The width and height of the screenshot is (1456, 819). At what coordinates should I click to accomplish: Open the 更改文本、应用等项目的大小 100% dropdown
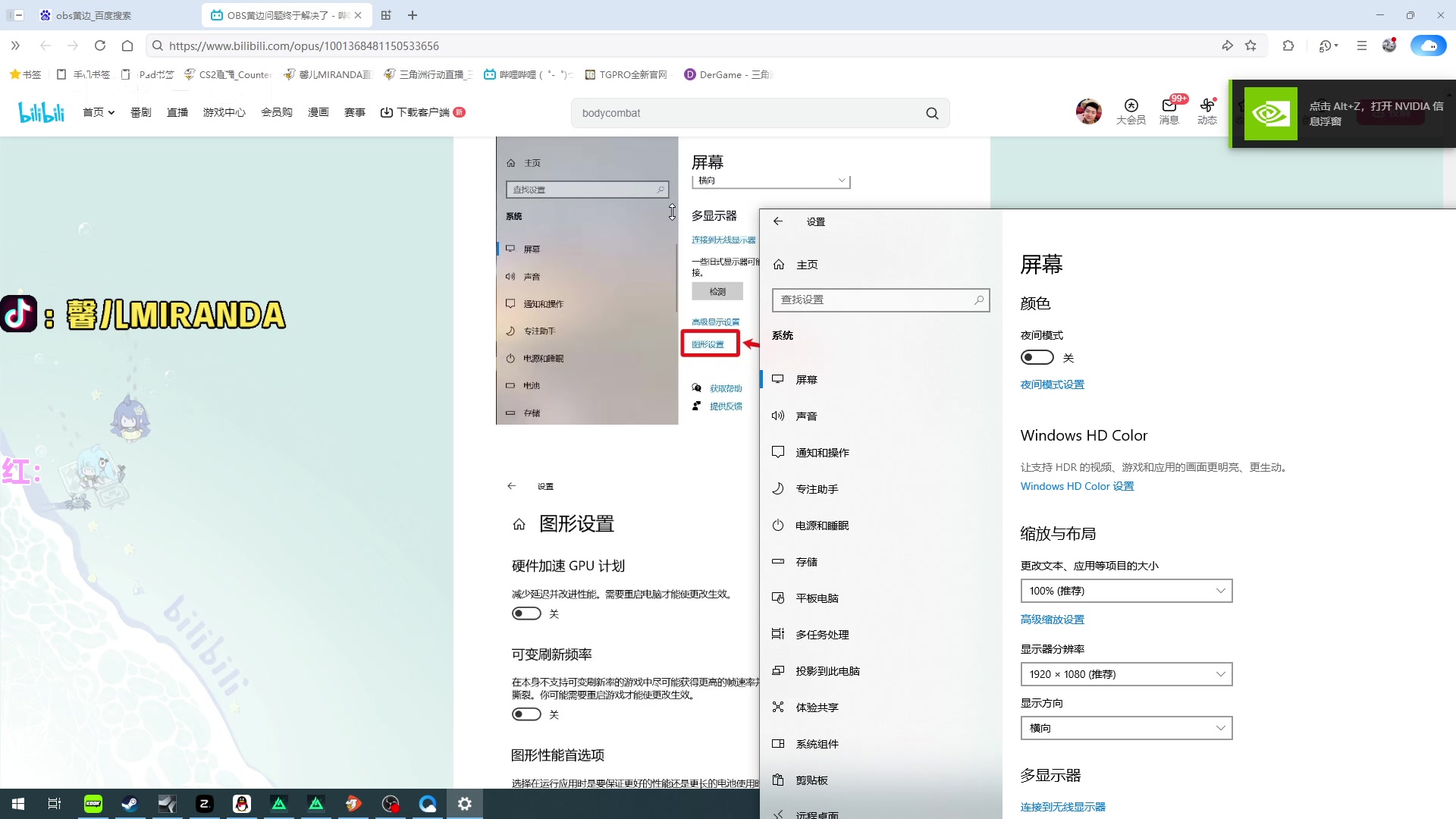[1126, 591]
